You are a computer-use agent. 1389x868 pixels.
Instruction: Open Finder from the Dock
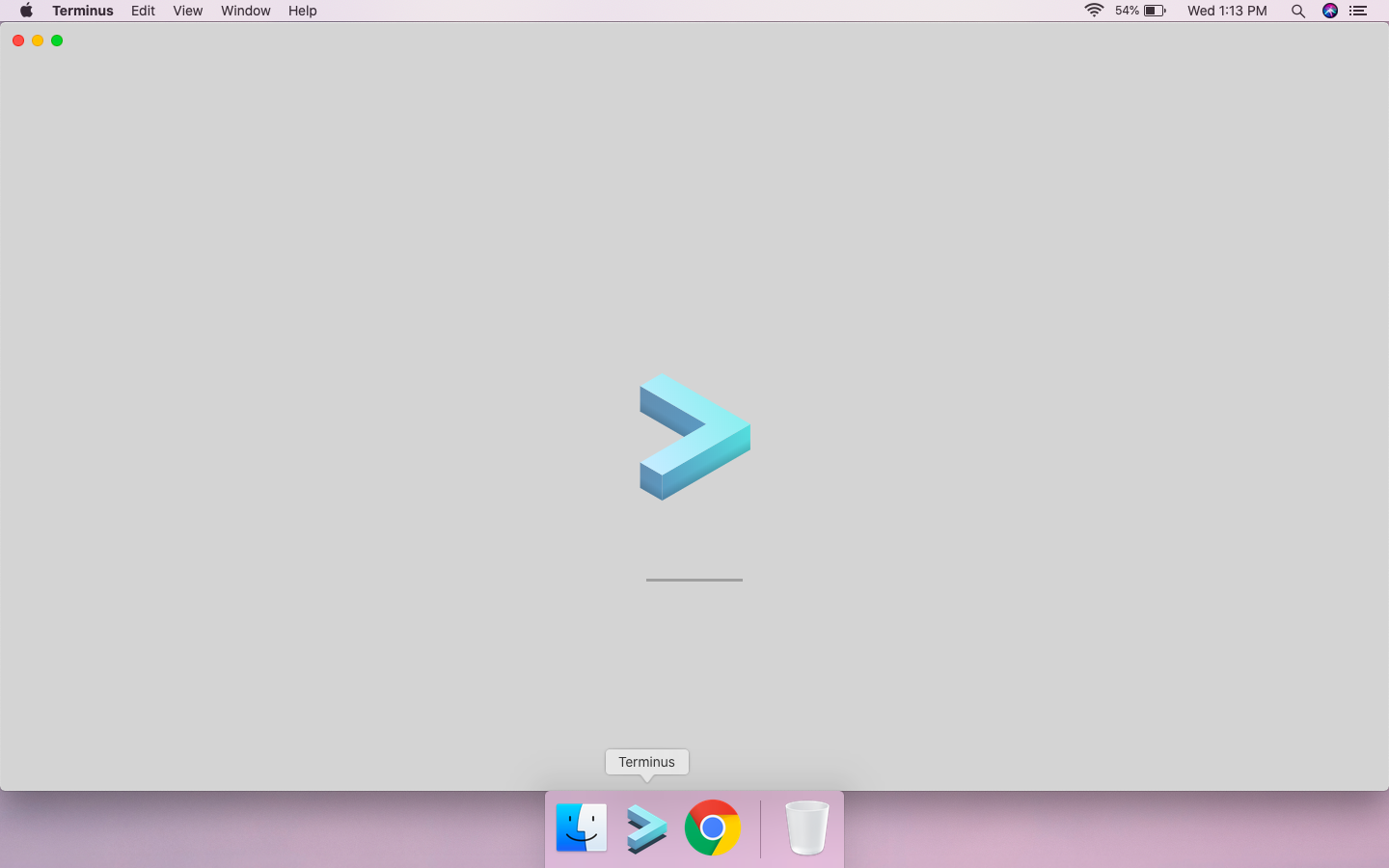pyautogui.click(x=581, y=827)
